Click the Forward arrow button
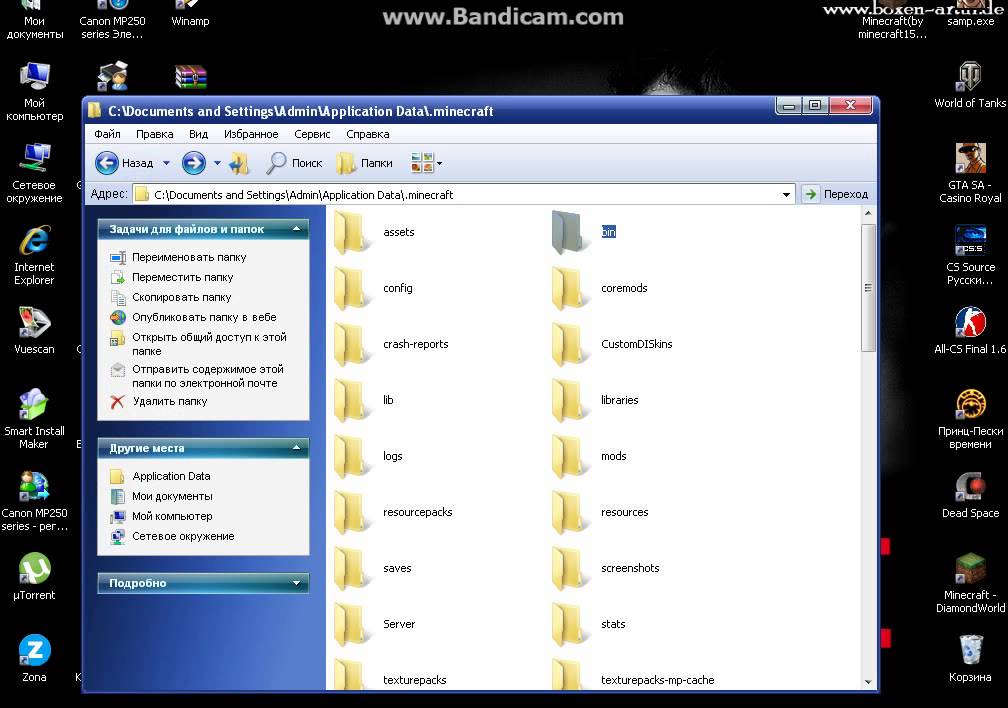The height and width of the screenshot is (708, 1008). (x=194, y=163)
